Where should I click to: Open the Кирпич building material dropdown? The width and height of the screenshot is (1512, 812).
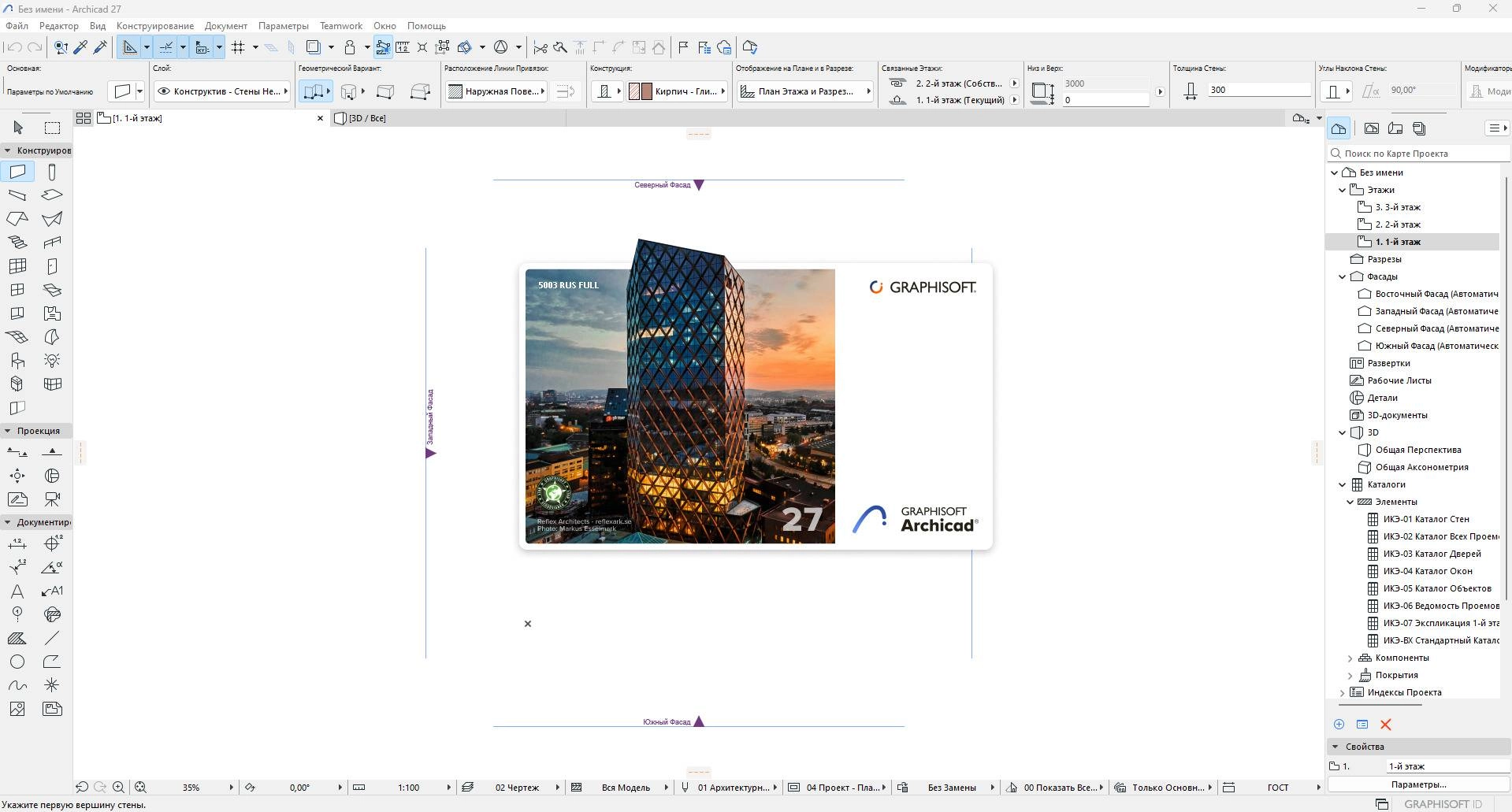[x=677, y=91]
